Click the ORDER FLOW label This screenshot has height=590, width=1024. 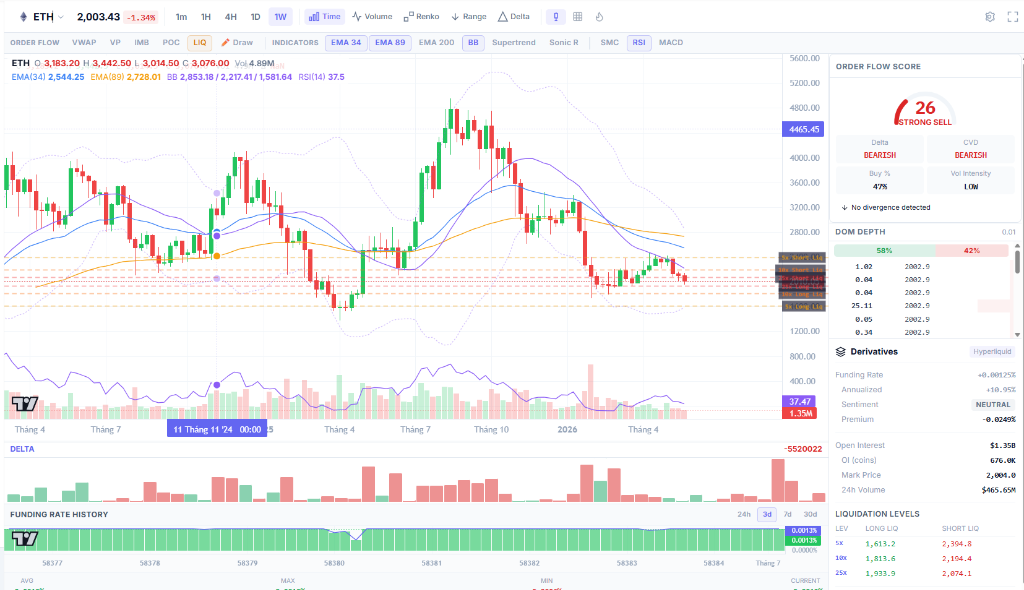coord(35,42)
